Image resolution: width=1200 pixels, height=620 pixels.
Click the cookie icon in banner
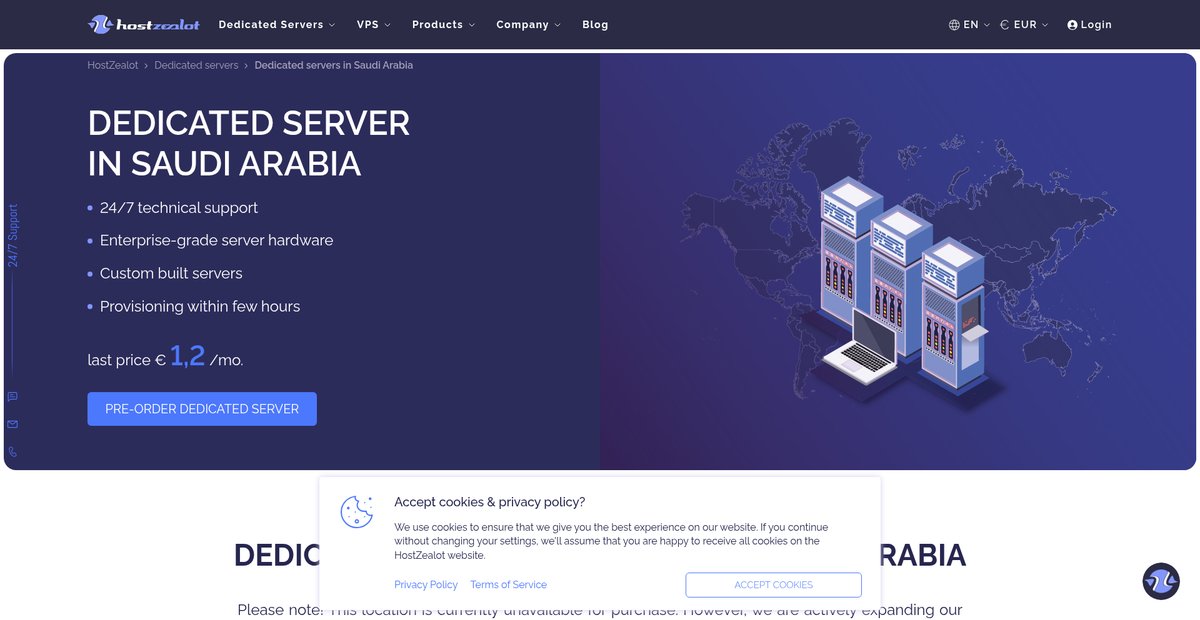point(357,511)
